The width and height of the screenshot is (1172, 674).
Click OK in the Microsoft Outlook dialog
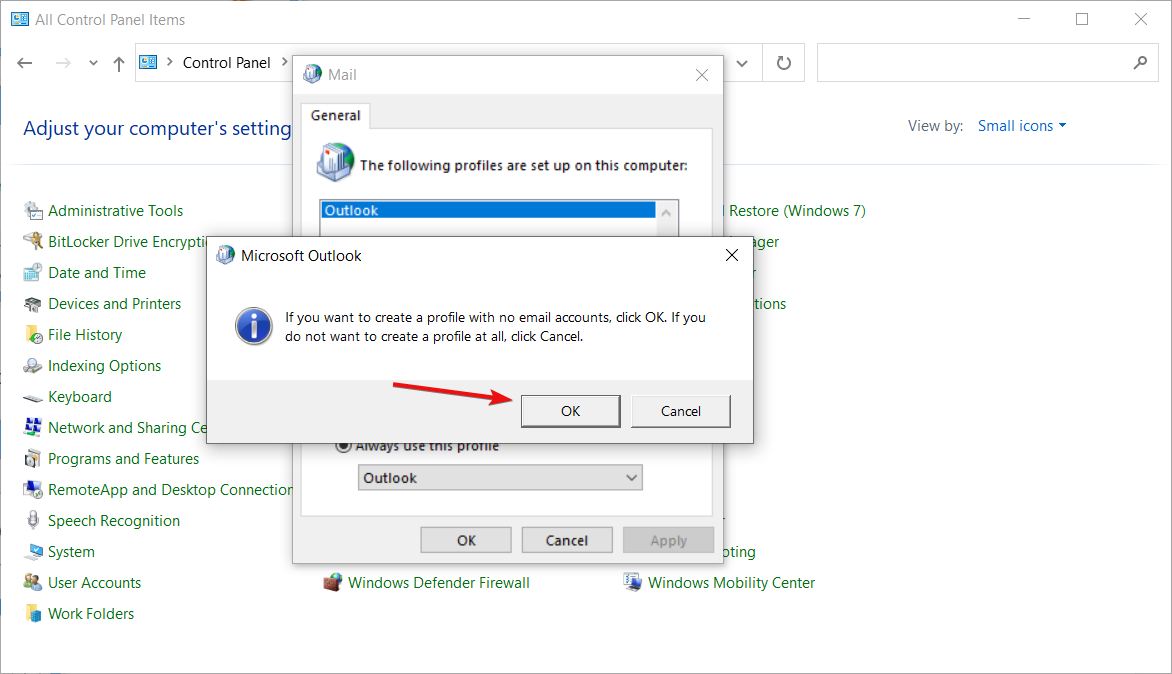(570, 411)
